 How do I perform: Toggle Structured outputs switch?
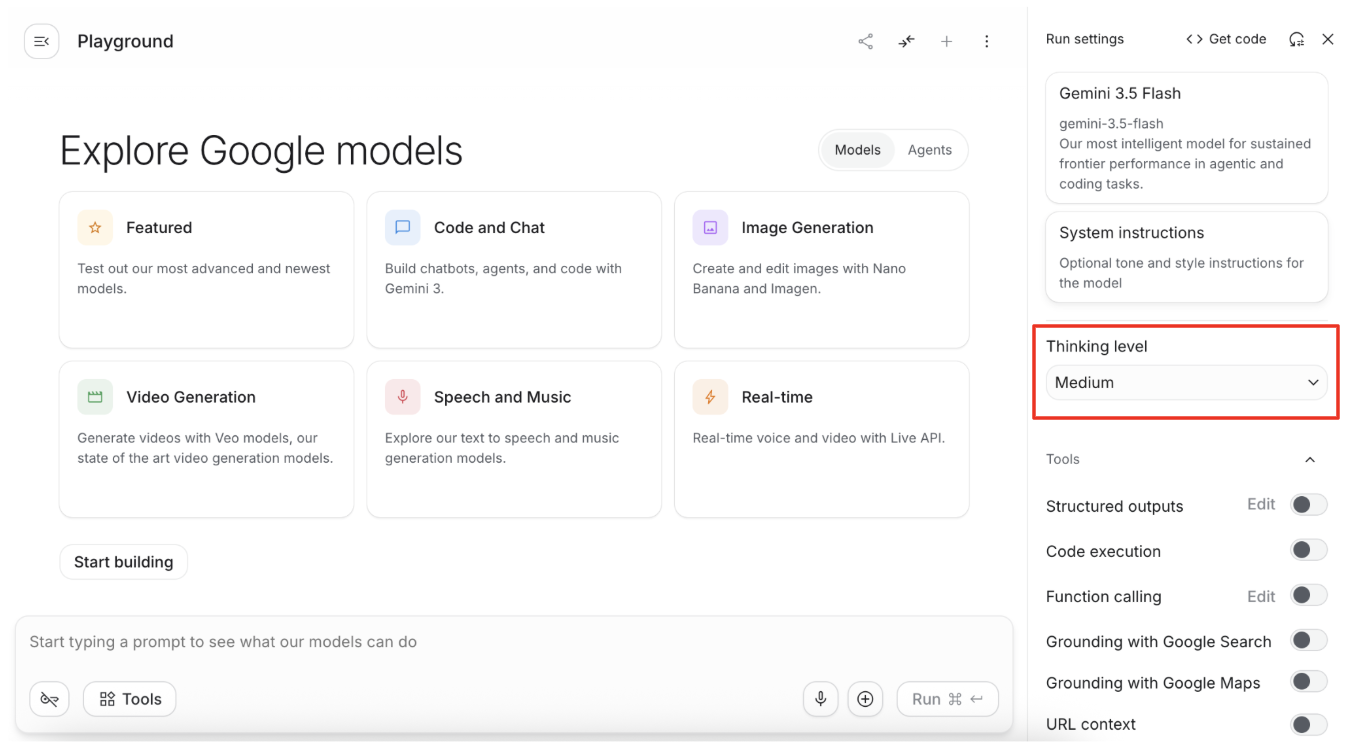click(1309, 505)
